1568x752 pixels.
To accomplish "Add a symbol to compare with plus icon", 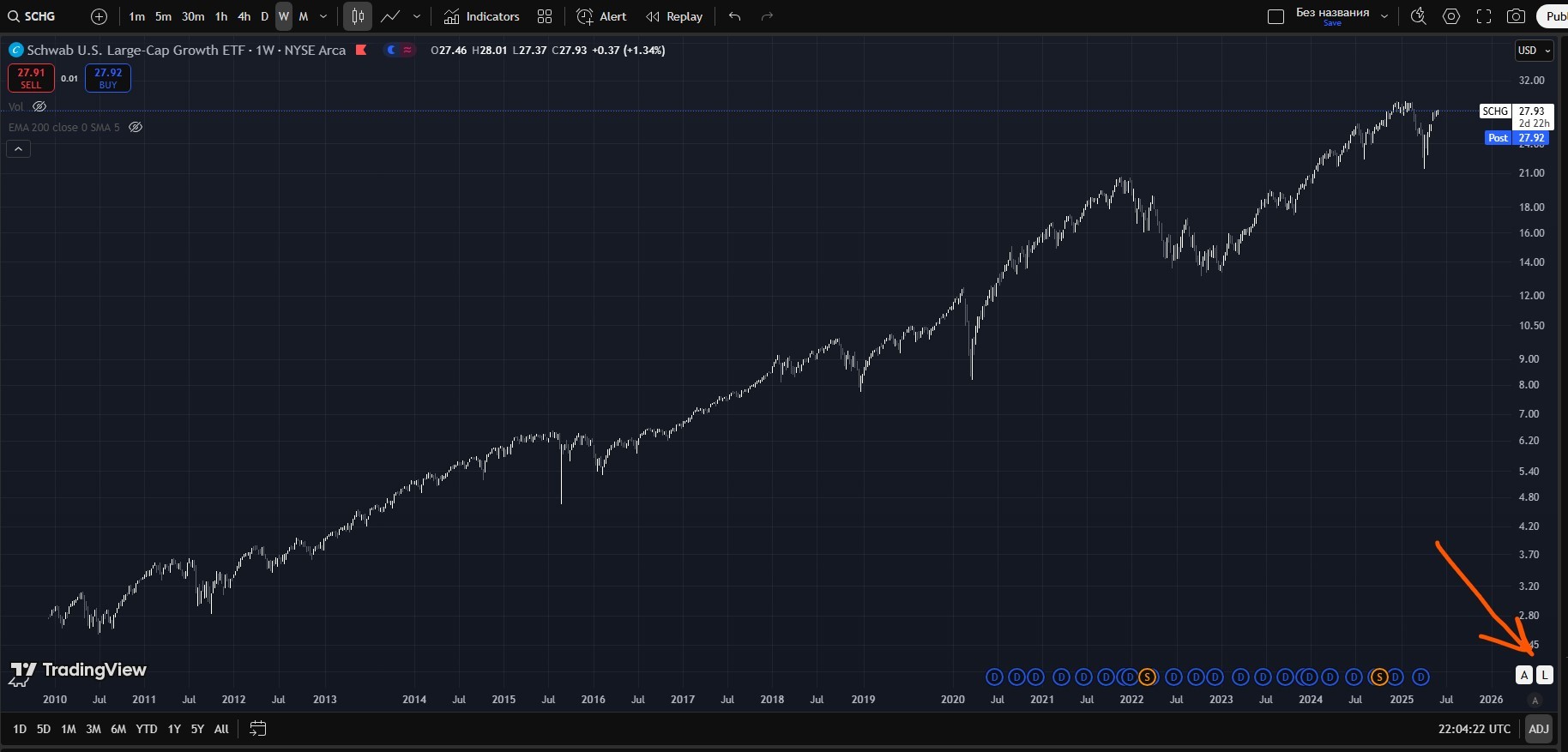I will pos(99,16).
